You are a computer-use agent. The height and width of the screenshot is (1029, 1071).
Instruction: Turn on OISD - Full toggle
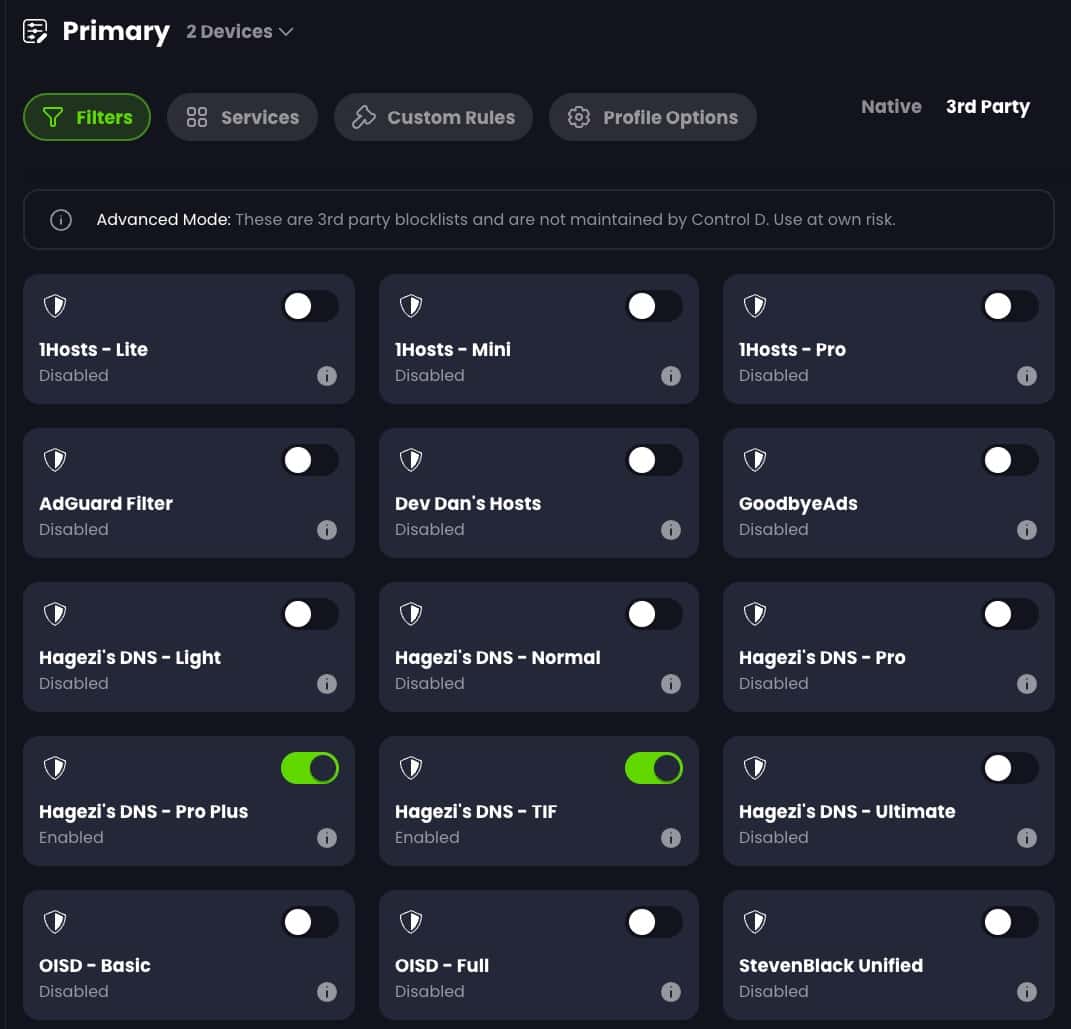[x=654, y=922]
